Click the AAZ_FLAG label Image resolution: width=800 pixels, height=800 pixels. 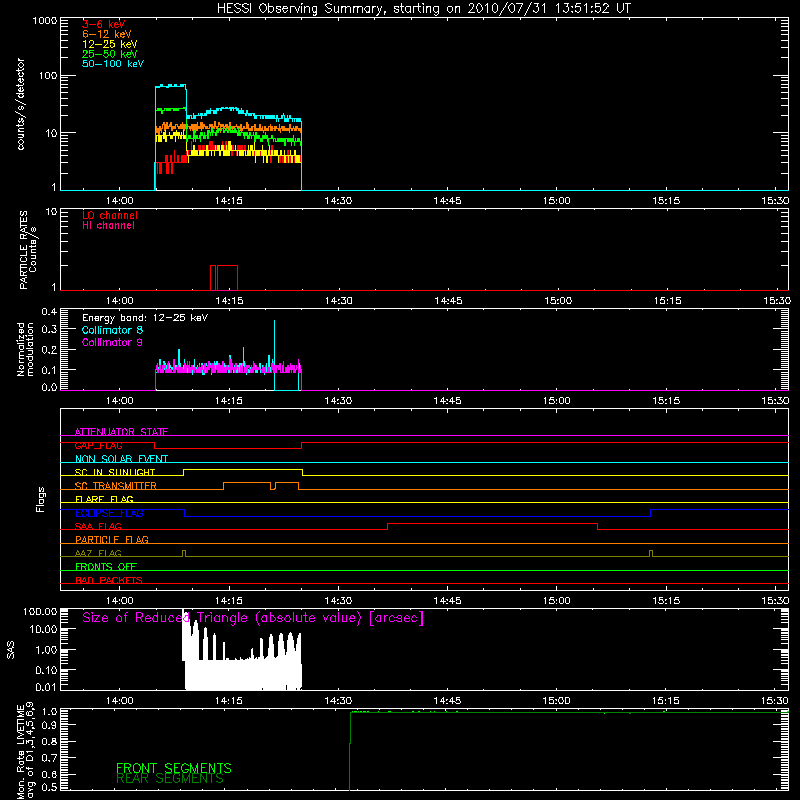(98, 553)
